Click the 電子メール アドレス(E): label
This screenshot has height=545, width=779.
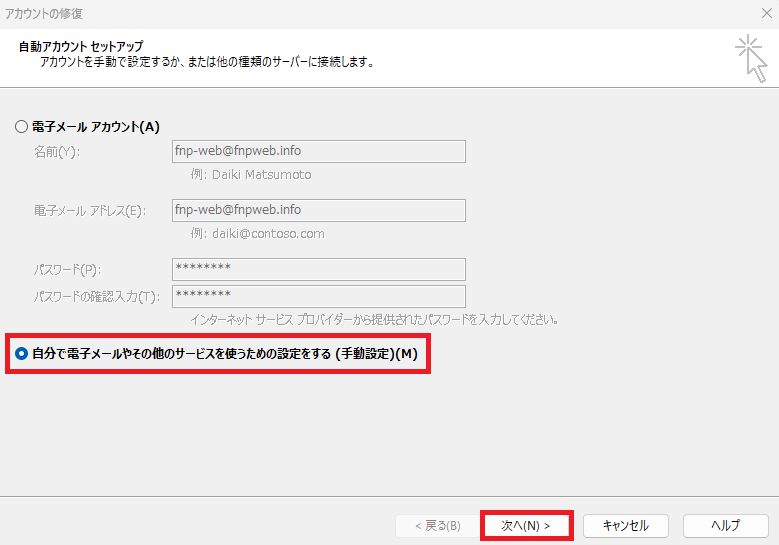(90, 211)
